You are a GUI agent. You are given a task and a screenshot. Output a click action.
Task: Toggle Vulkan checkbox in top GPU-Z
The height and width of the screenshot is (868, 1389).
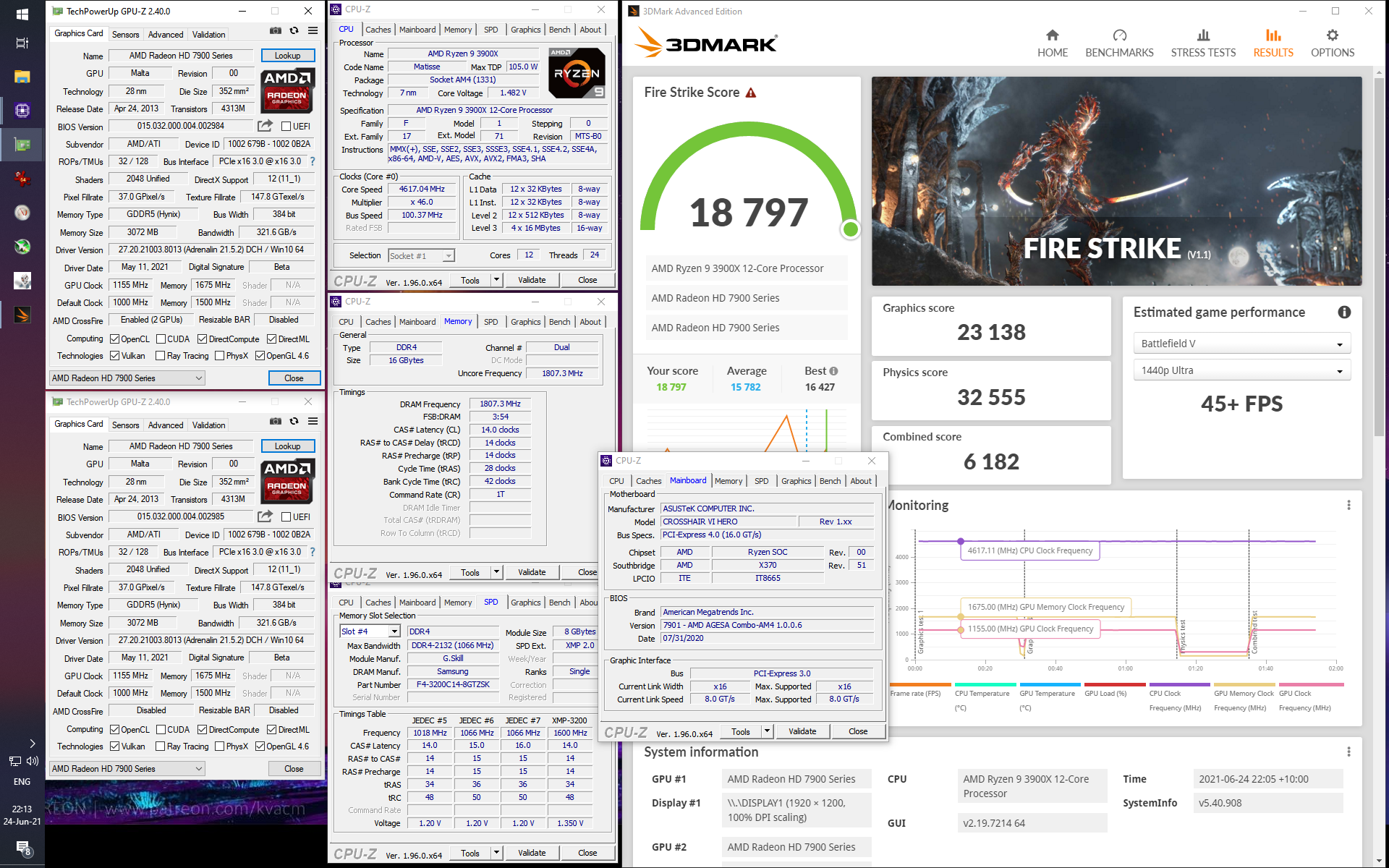pos(114,356)
